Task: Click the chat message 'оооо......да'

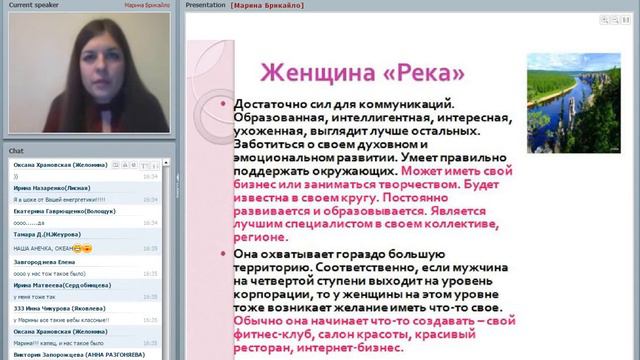Action: click(29, 223)
